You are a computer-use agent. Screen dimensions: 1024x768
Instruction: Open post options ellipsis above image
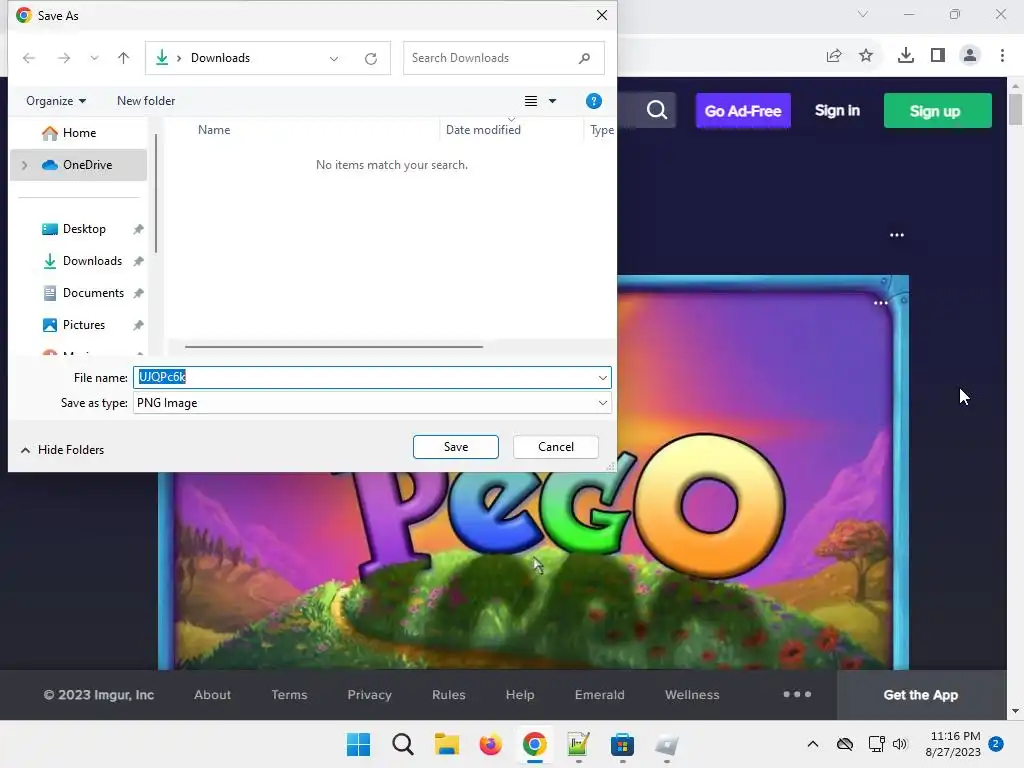pyautogui.click(x=897, y=235)
